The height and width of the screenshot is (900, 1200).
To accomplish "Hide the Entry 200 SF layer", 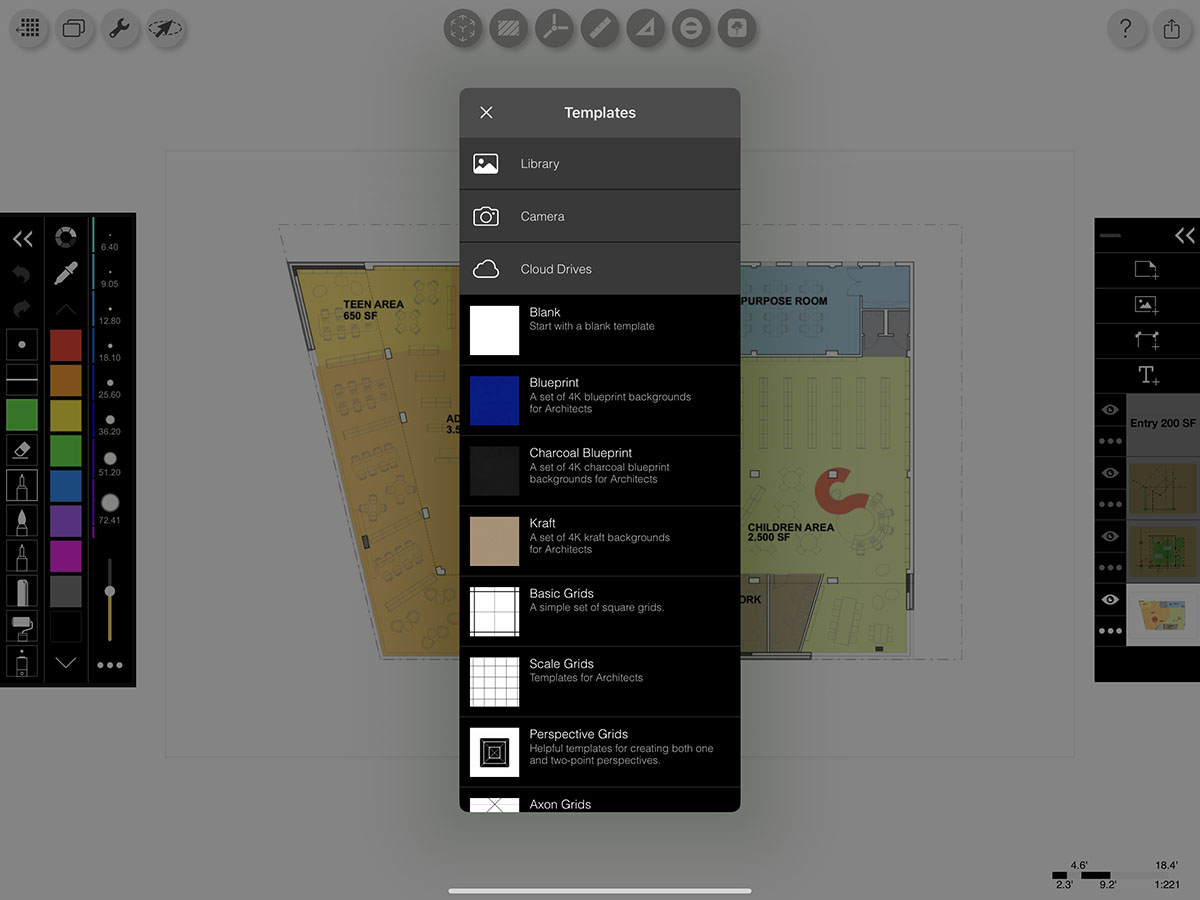I will coord(1110,410).
